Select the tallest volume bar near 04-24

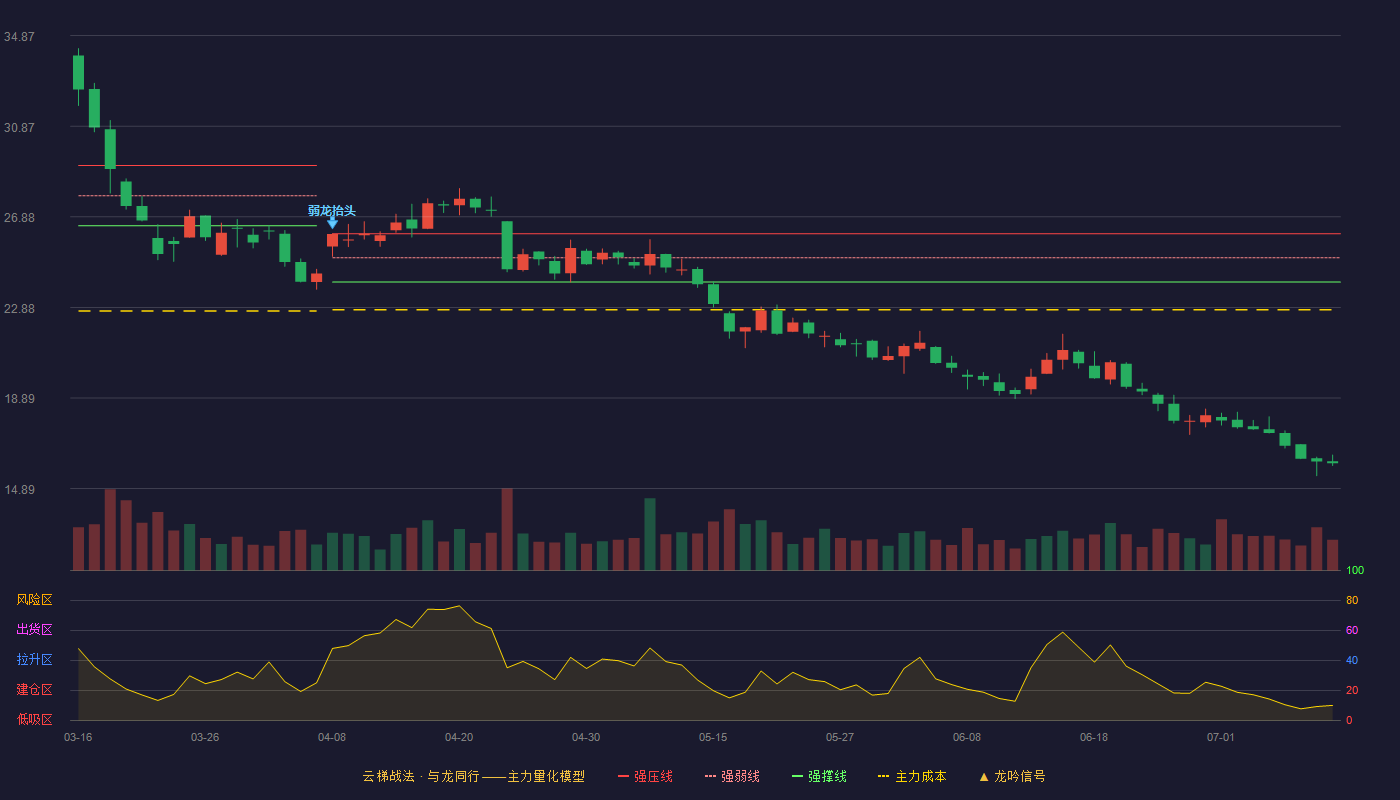pos(507,529)
